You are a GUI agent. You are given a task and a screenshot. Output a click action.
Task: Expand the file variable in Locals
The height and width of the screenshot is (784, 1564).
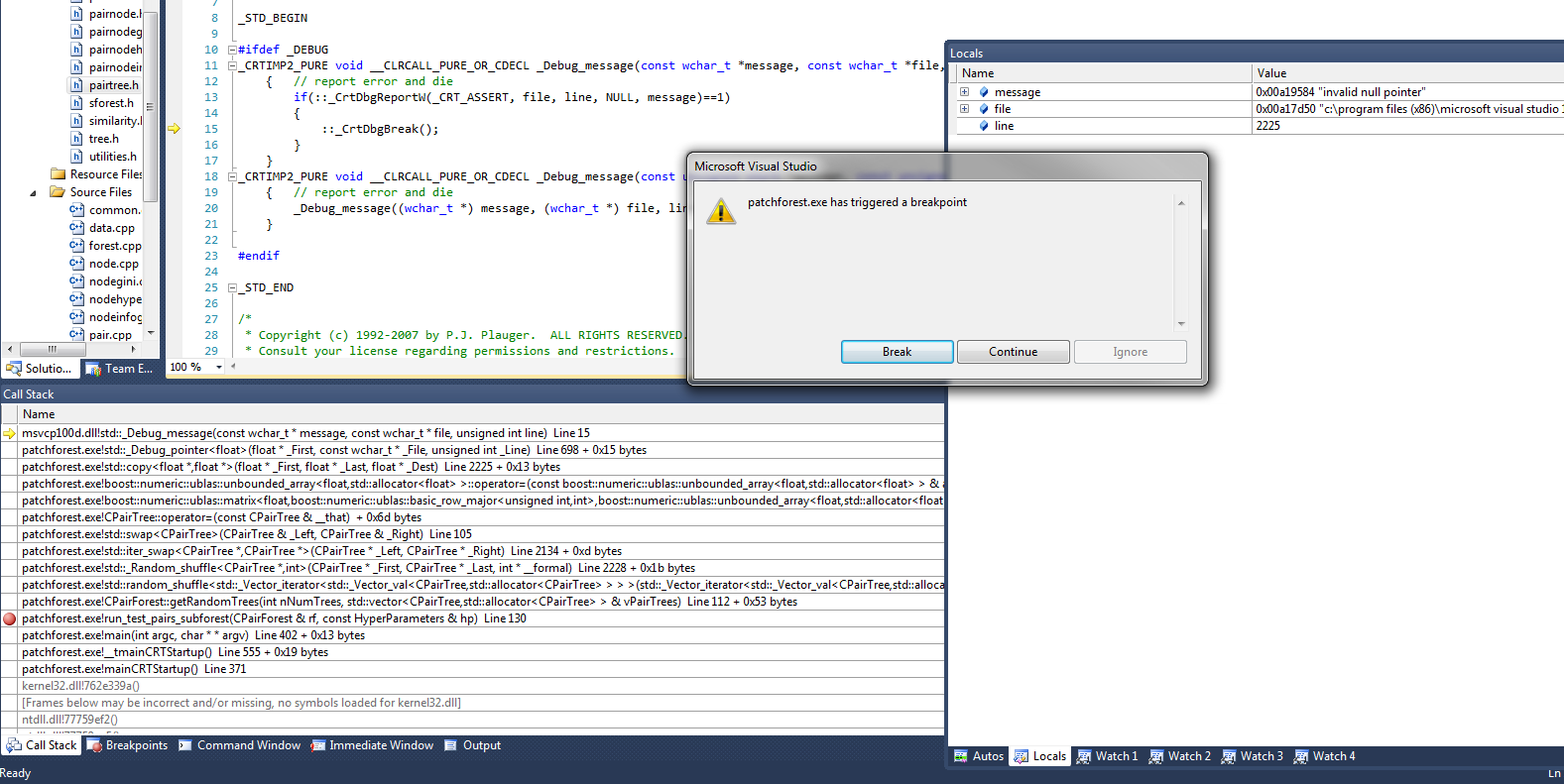coord(964,109)
